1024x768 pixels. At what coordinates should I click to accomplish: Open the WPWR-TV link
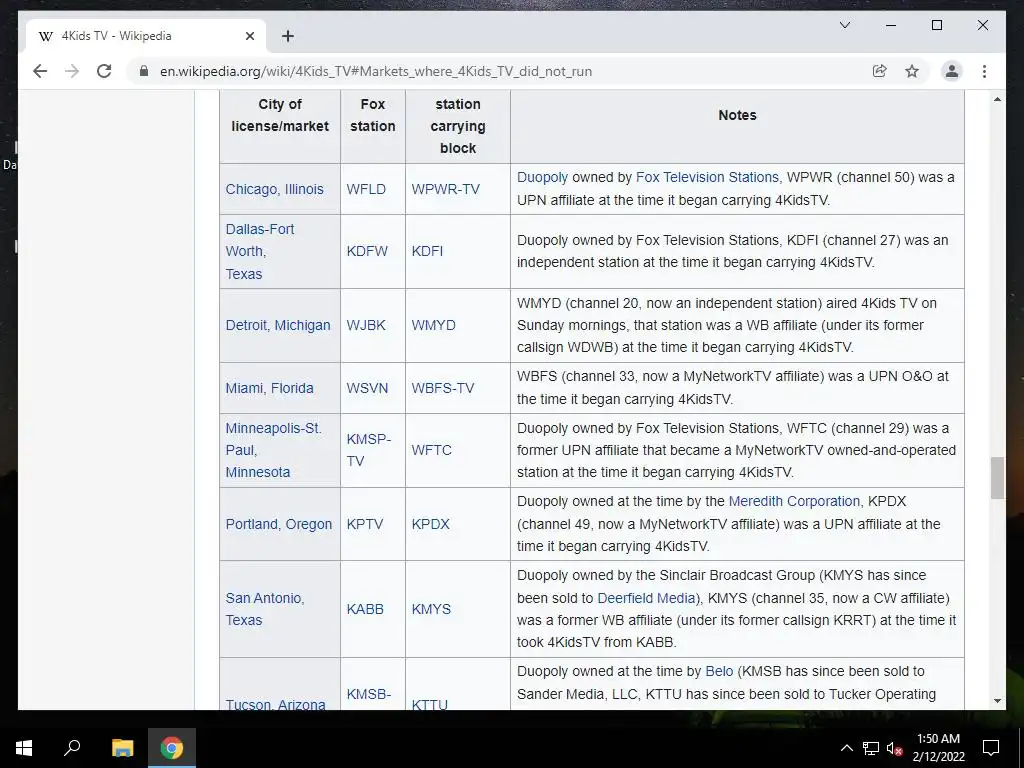click(x=445, y=189)
